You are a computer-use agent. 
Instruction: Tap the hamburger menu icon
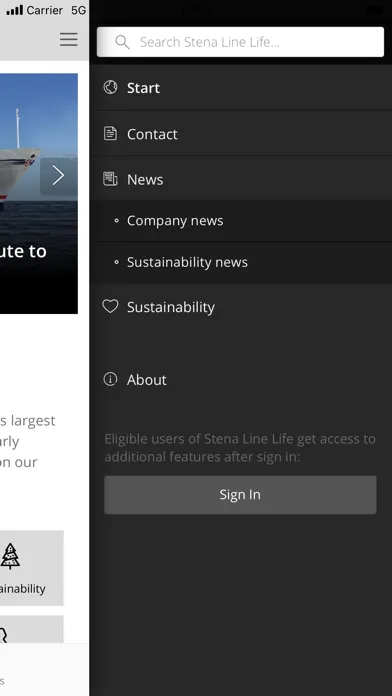pos(69,40)
